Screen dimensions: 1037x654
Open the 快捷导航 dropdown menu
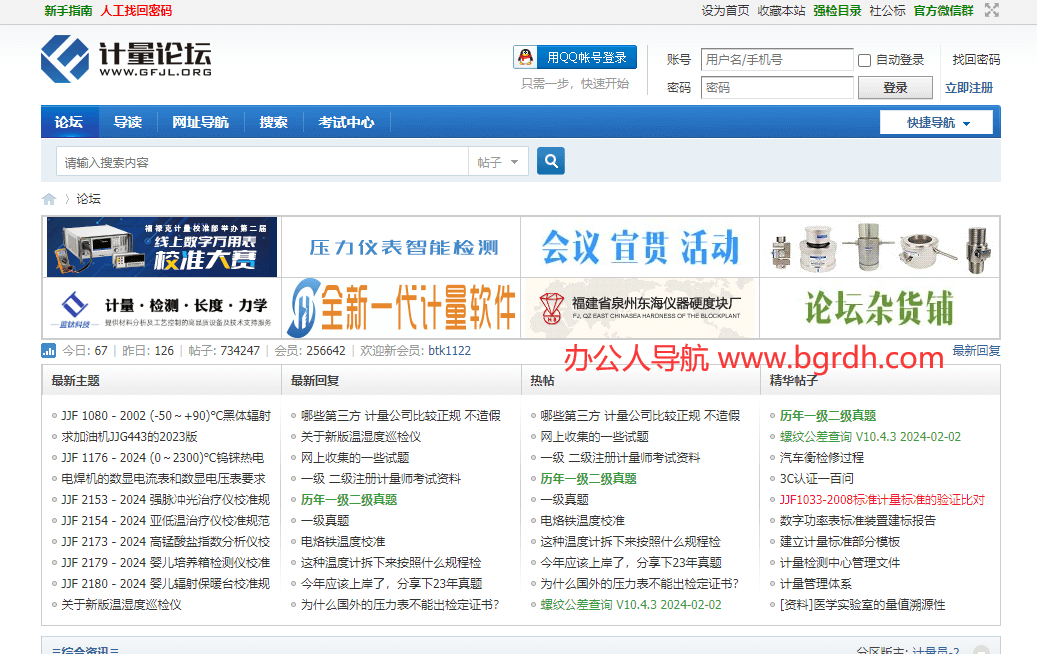click(935, 121)
